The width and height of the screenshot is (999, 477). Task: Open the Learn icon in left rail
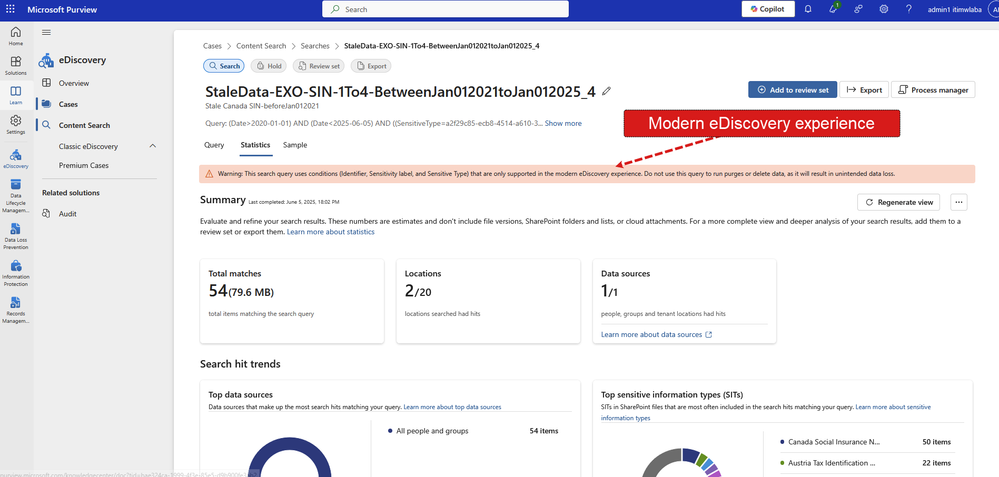[x=16, y=95]
